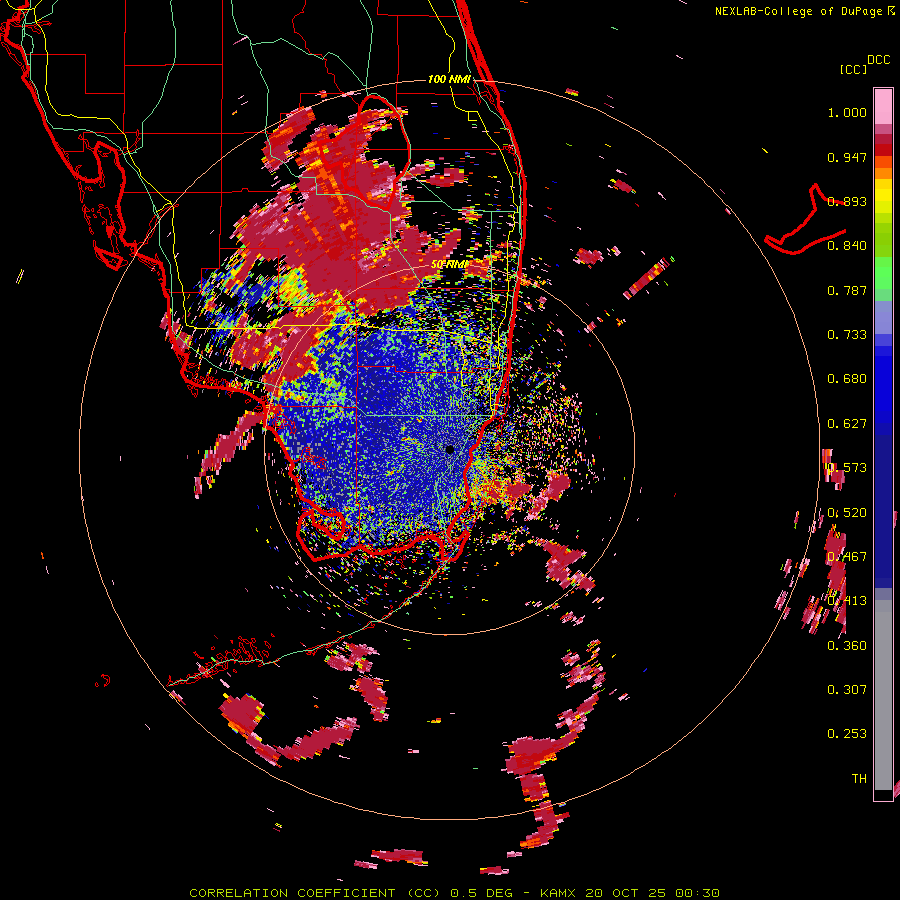
Task: Select the 0.680 scale value
Action: coord(847,379)
